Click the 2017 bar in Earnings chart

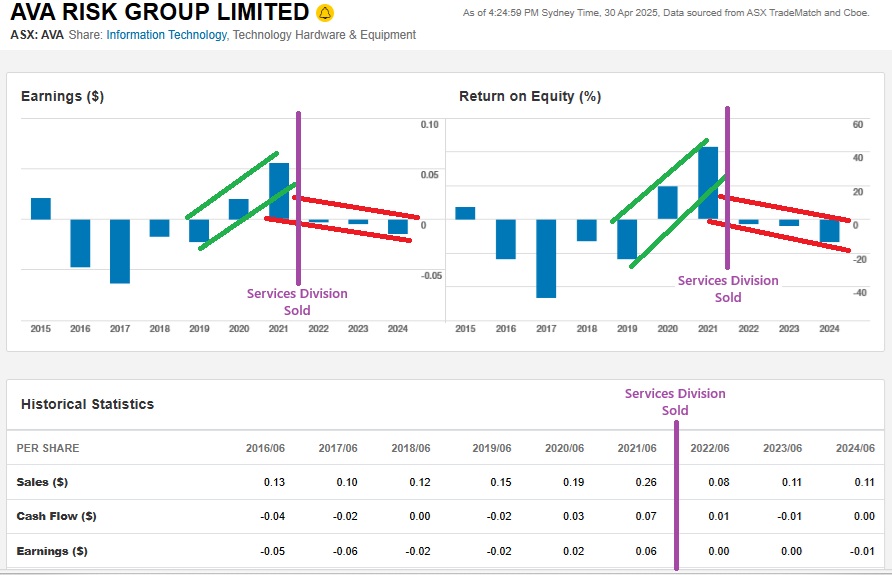(120, 251)
